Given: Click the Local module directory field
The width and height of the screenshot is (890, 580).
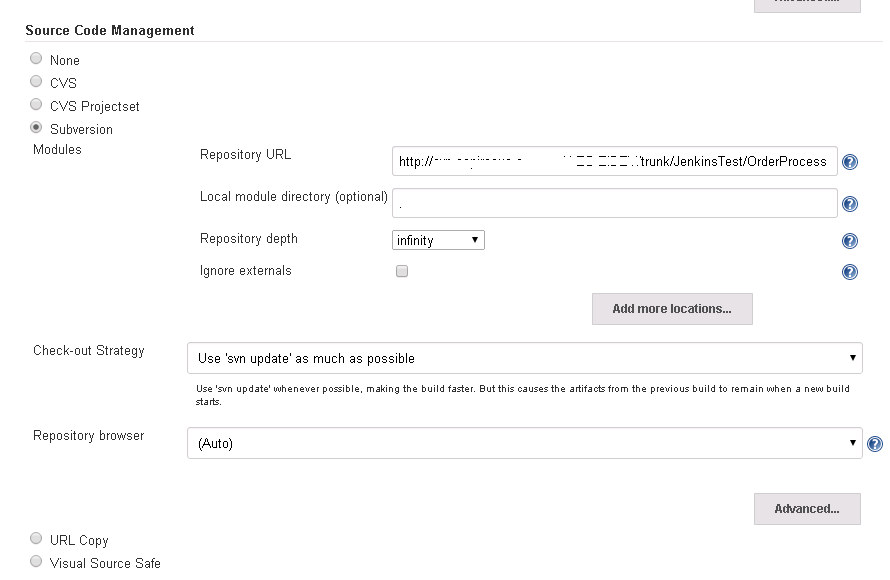Looking at the screenshot, I should (615, 203).
